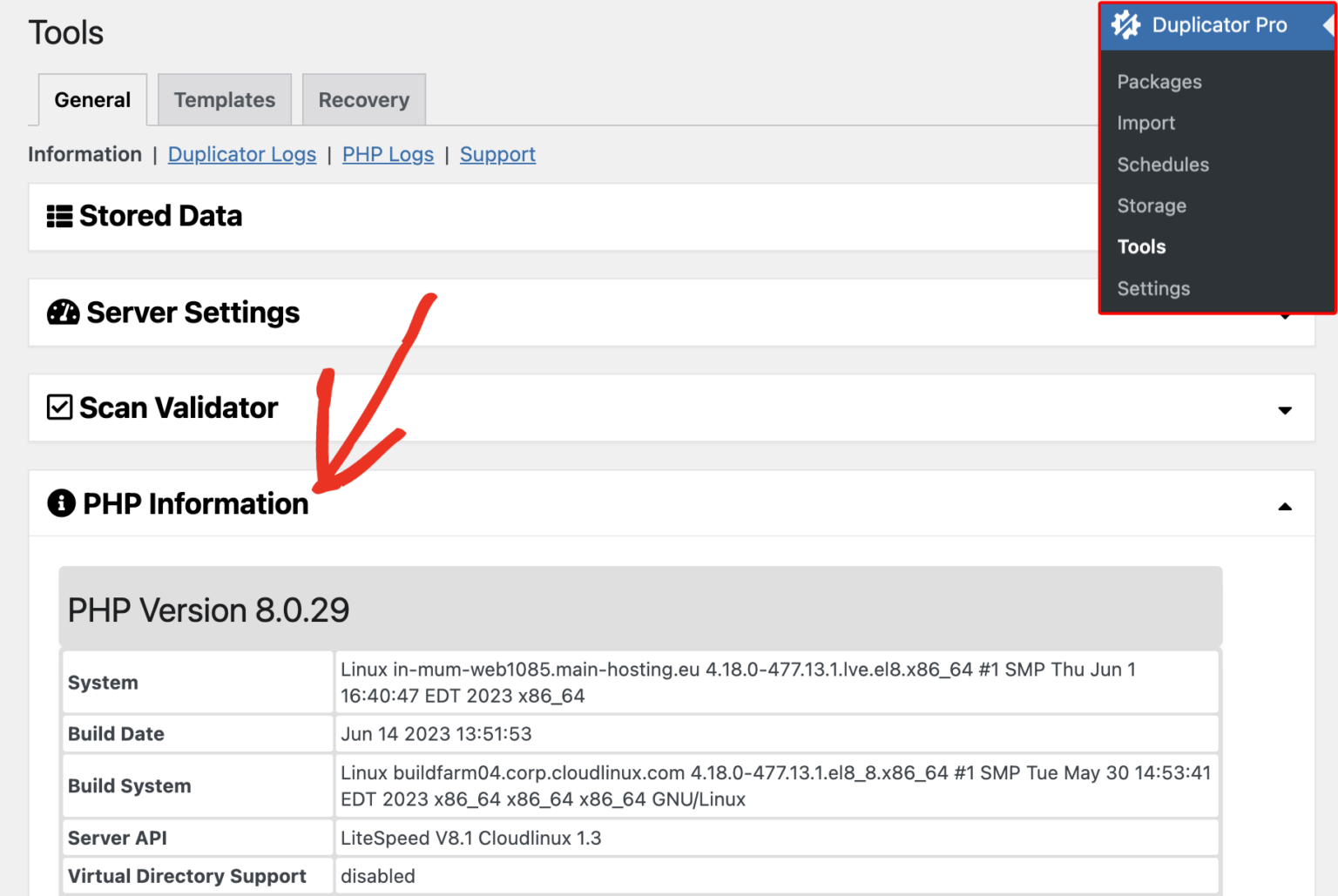Open the Recovery tab
1338x896 pixels.
363,99
